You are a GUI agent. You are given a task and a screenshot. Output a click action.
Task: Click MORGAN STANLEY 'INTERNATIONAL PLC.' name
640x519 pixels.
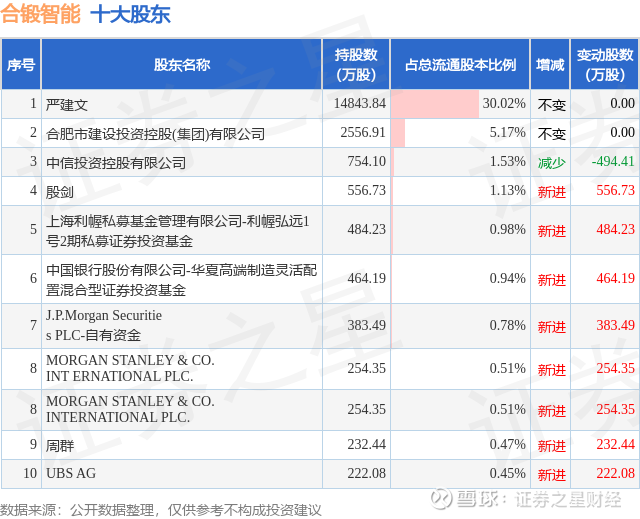[x=130, y=409]
